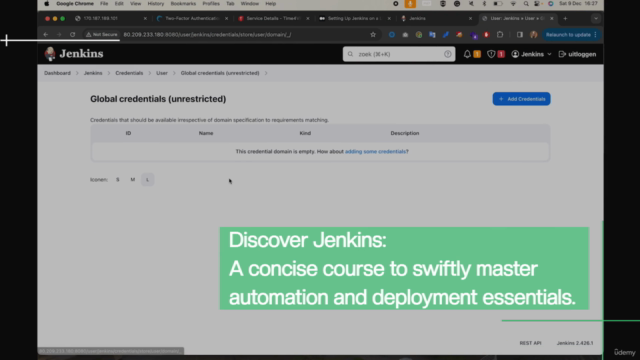The image size is (640, 360).
Task: Open the Help menu
Action: click(x=271, y=4)
